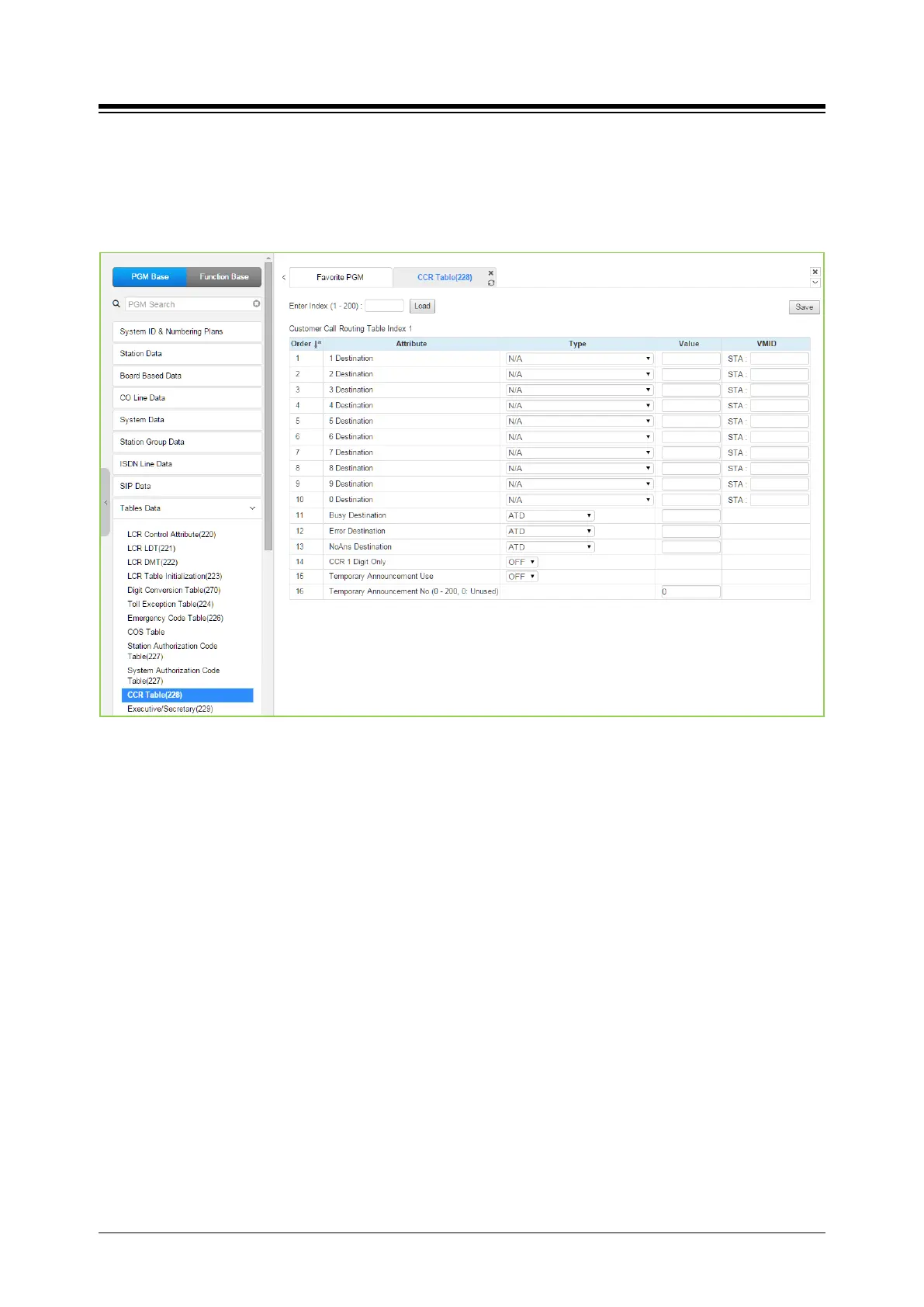Open LCR LDT(221)

[151, 549]
